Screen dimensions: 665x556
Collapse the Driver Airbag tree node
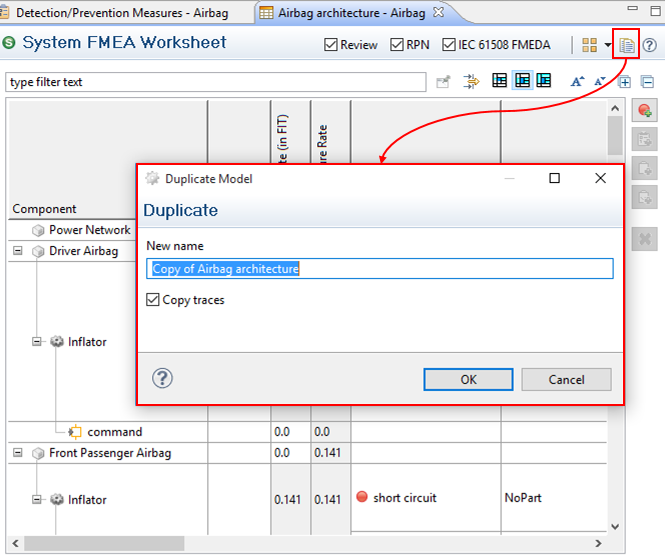17,251
